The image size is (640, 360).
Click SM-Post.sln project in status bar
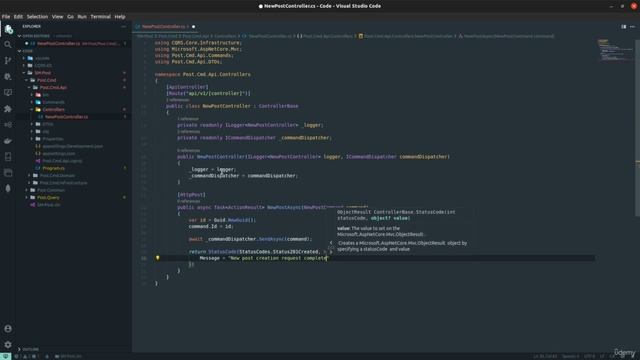tap(68, 356)
